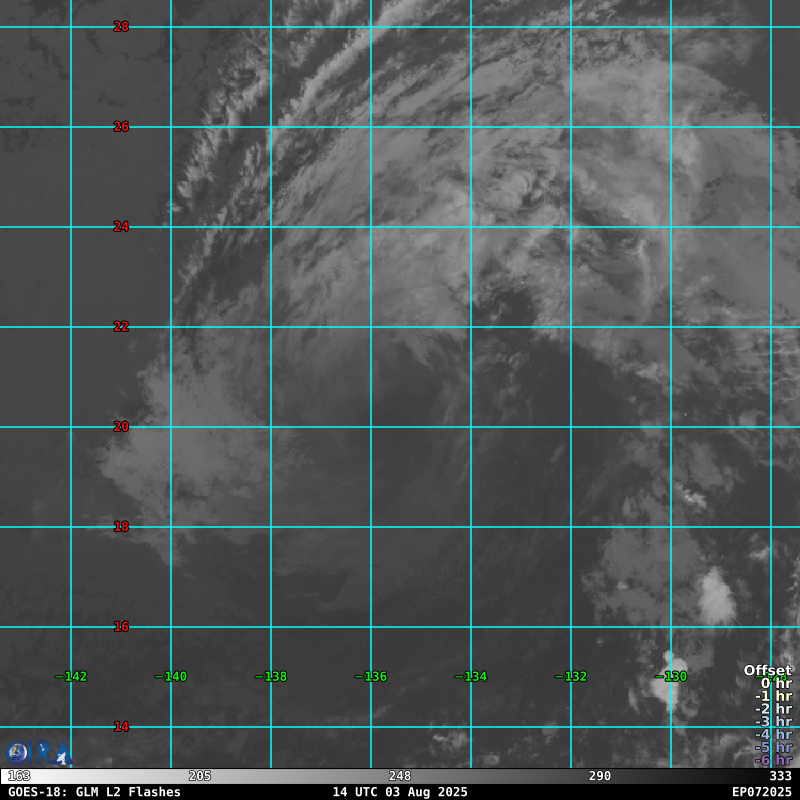800x800 pixels.
Task: Click the Offset legend heading
Action: (768, 670)
